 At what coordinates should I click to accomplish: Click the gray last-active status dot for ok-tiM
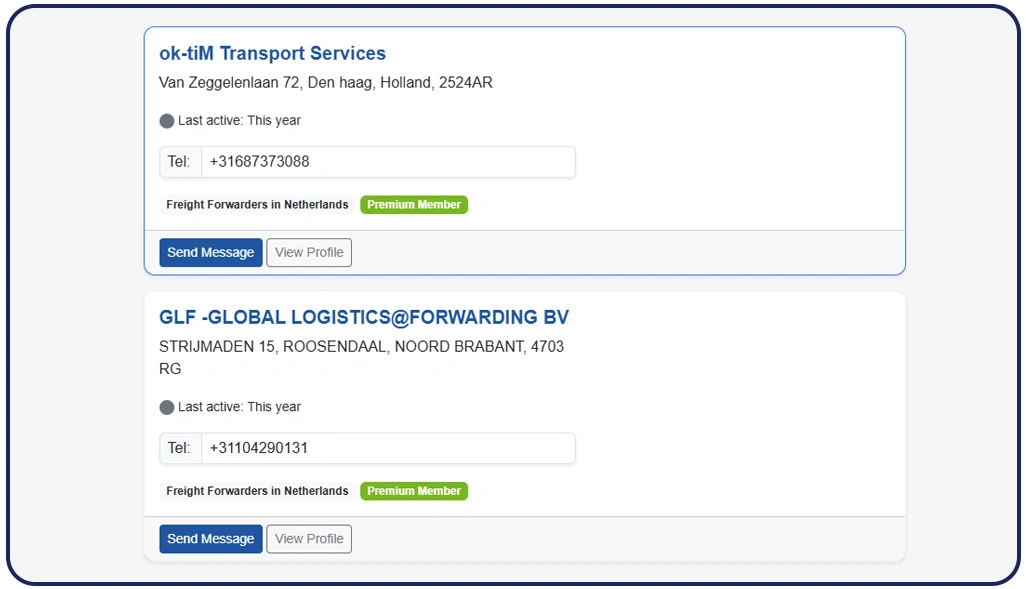[x=165, y=121]
